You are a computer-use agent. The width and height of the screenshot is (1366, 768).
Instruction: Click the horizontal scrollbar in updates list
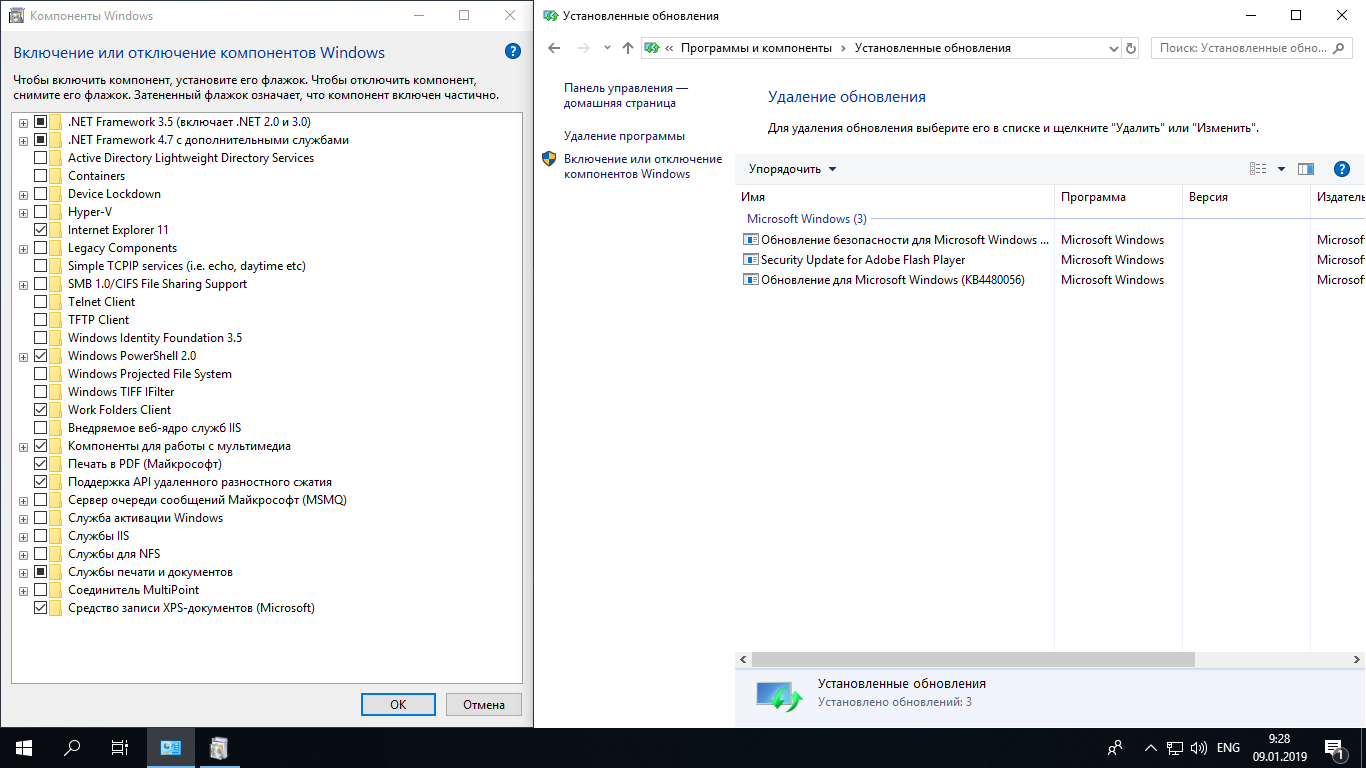[x=973, y=660]
